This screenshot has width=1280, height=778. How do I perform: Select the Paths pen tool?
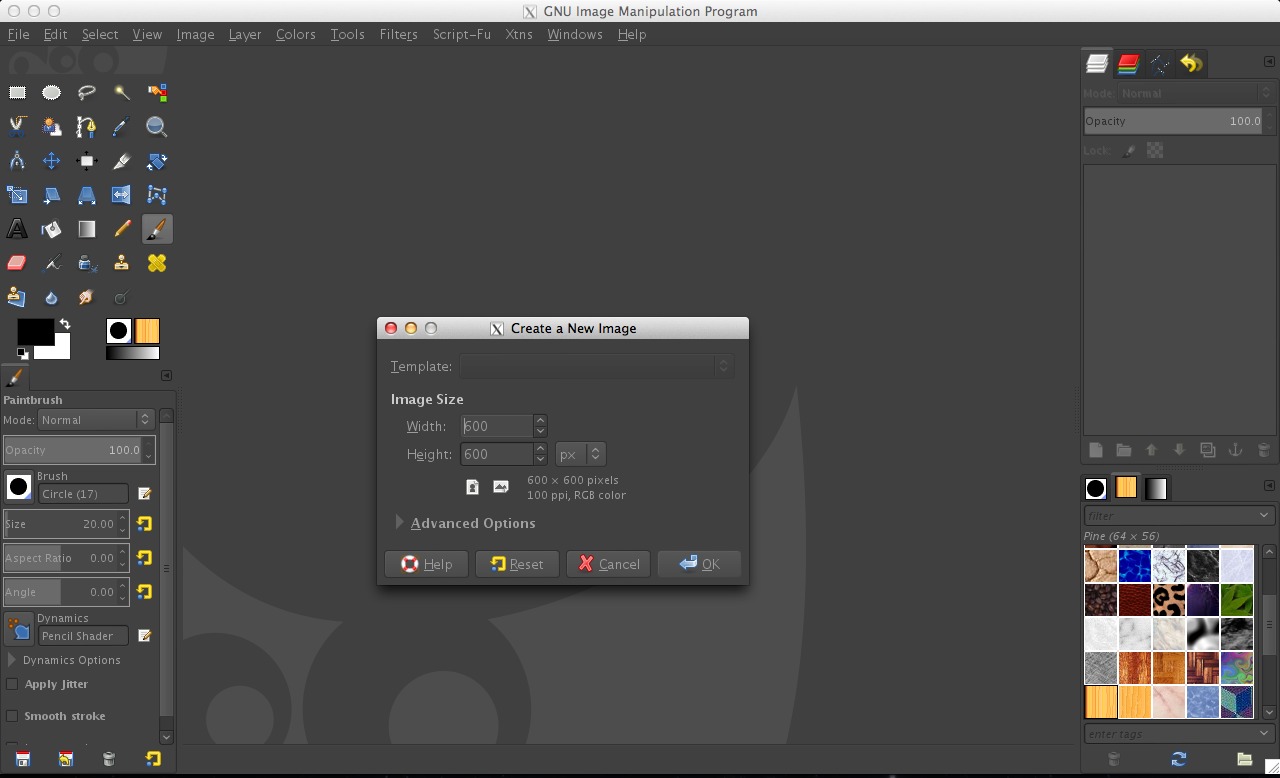[x=87, y=127]
